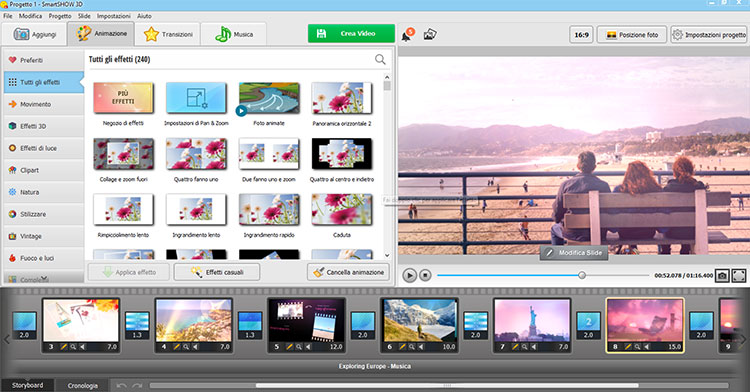Select the Impostazioni di Pan & Zoom effect

196,98
